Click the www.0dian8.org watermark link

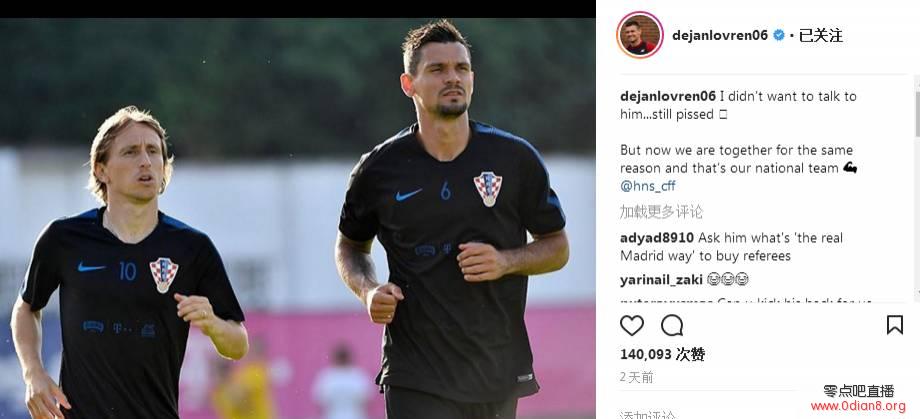point(858,406)
